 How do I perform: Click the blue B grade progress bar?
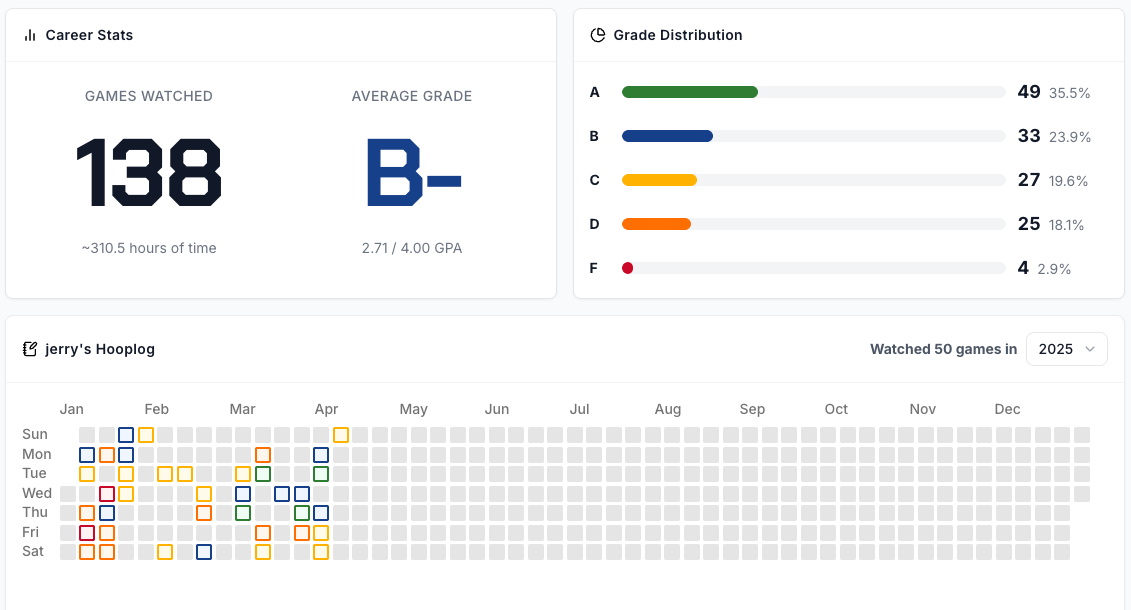coord(667,136)
